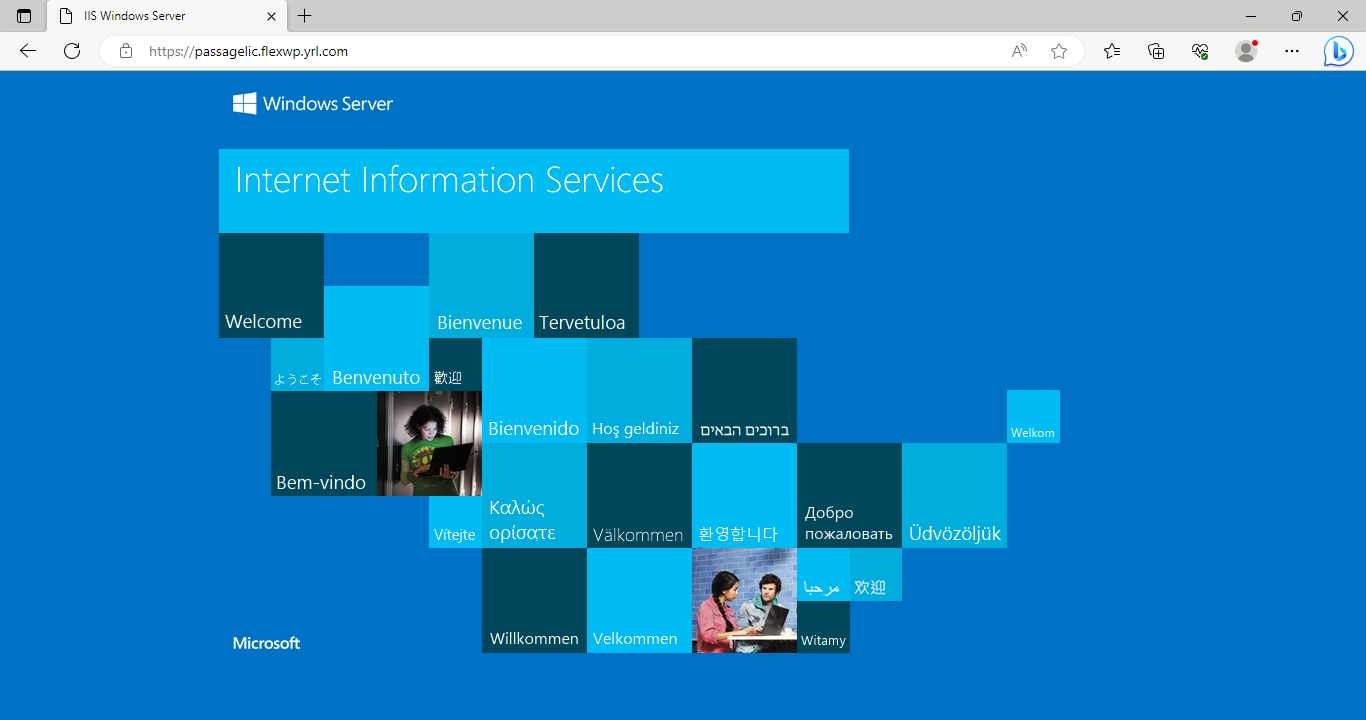This screenshot has height=720, width=1366.
Task: Click the Vítejte tile
Action: pyautogui.click(x=455, y=522)
